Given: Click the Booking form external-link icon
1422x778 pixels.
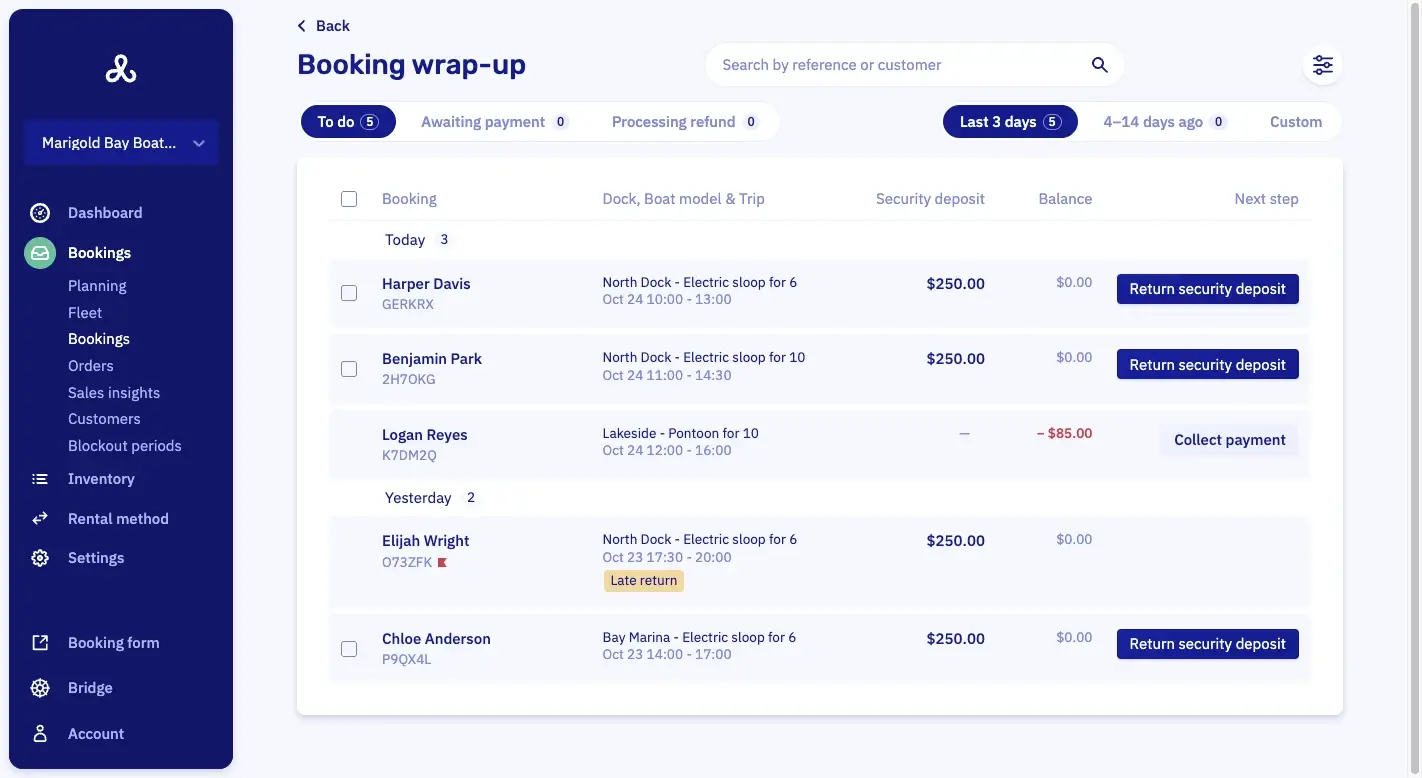Looking at the screenshot, I should coord(40,643).
